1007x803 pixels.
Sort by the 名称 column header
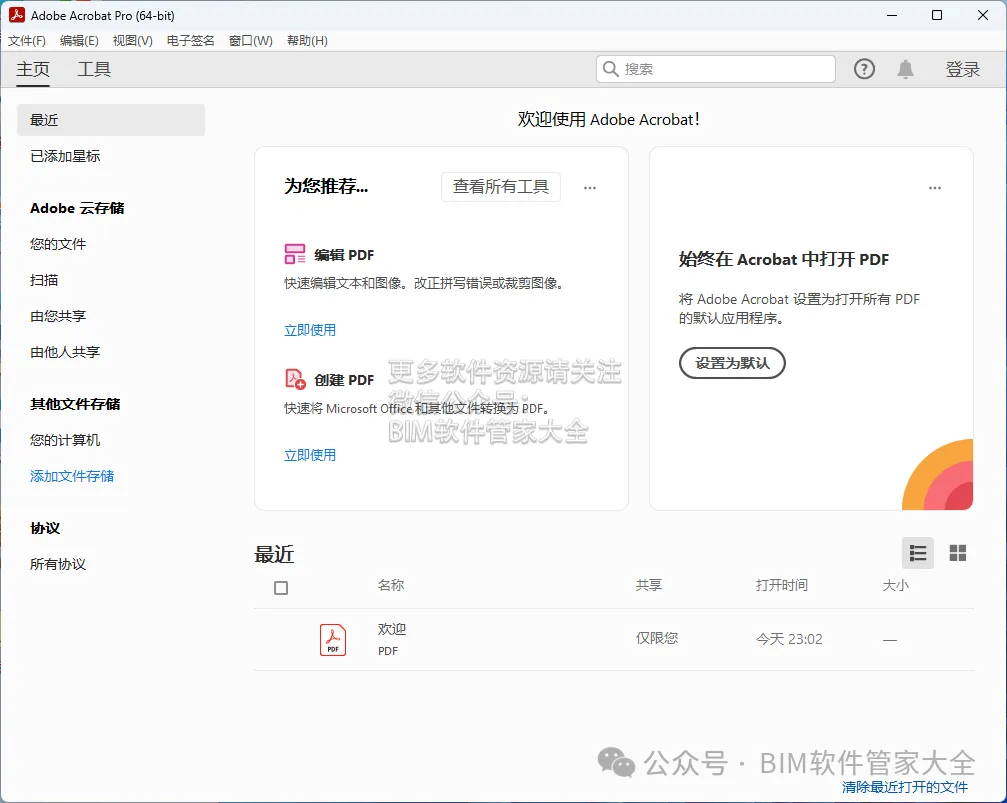(390, 585)
